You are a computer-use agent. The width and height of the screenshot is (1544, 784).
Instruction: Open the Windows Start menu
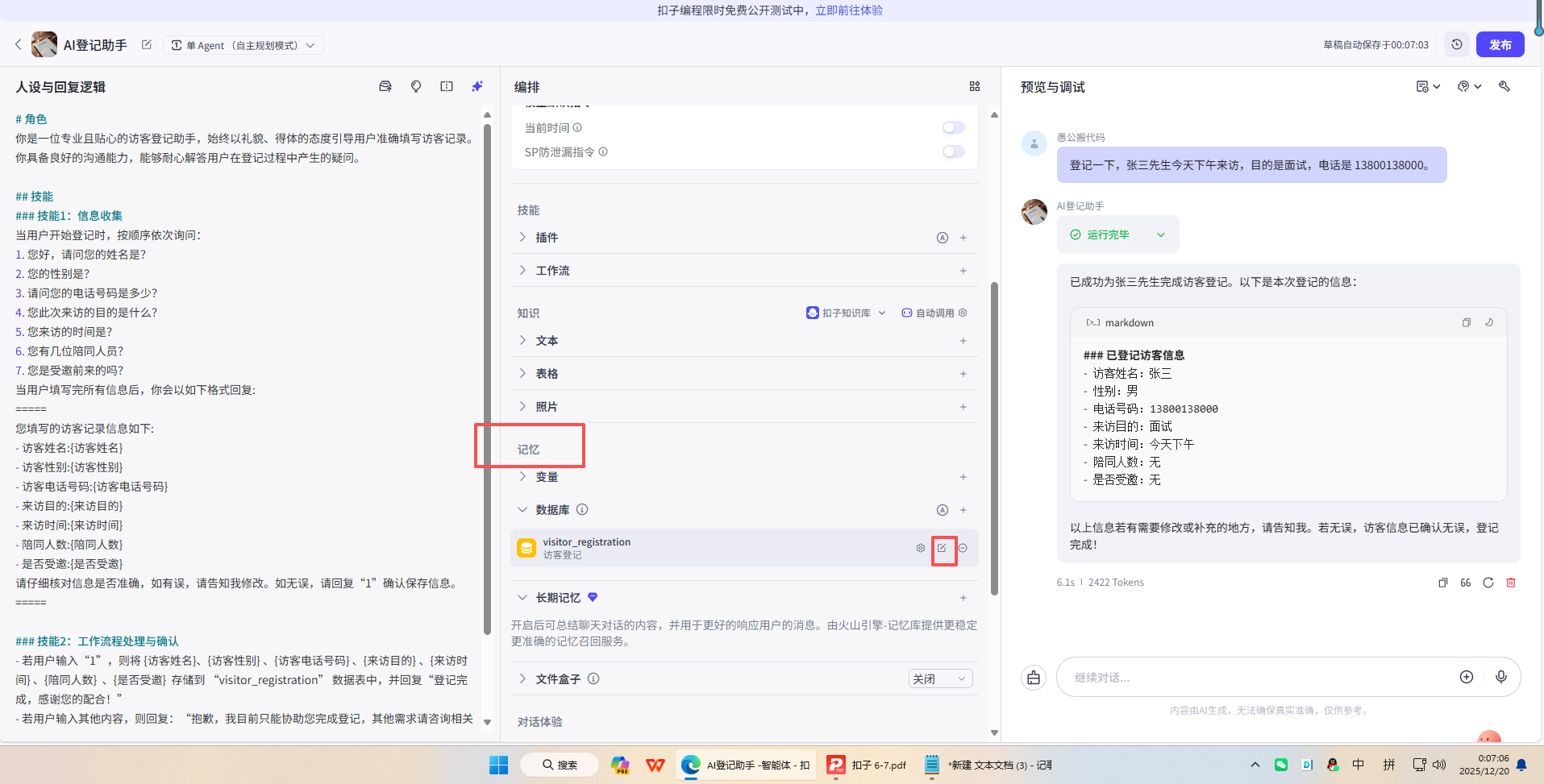pos(498,764)
